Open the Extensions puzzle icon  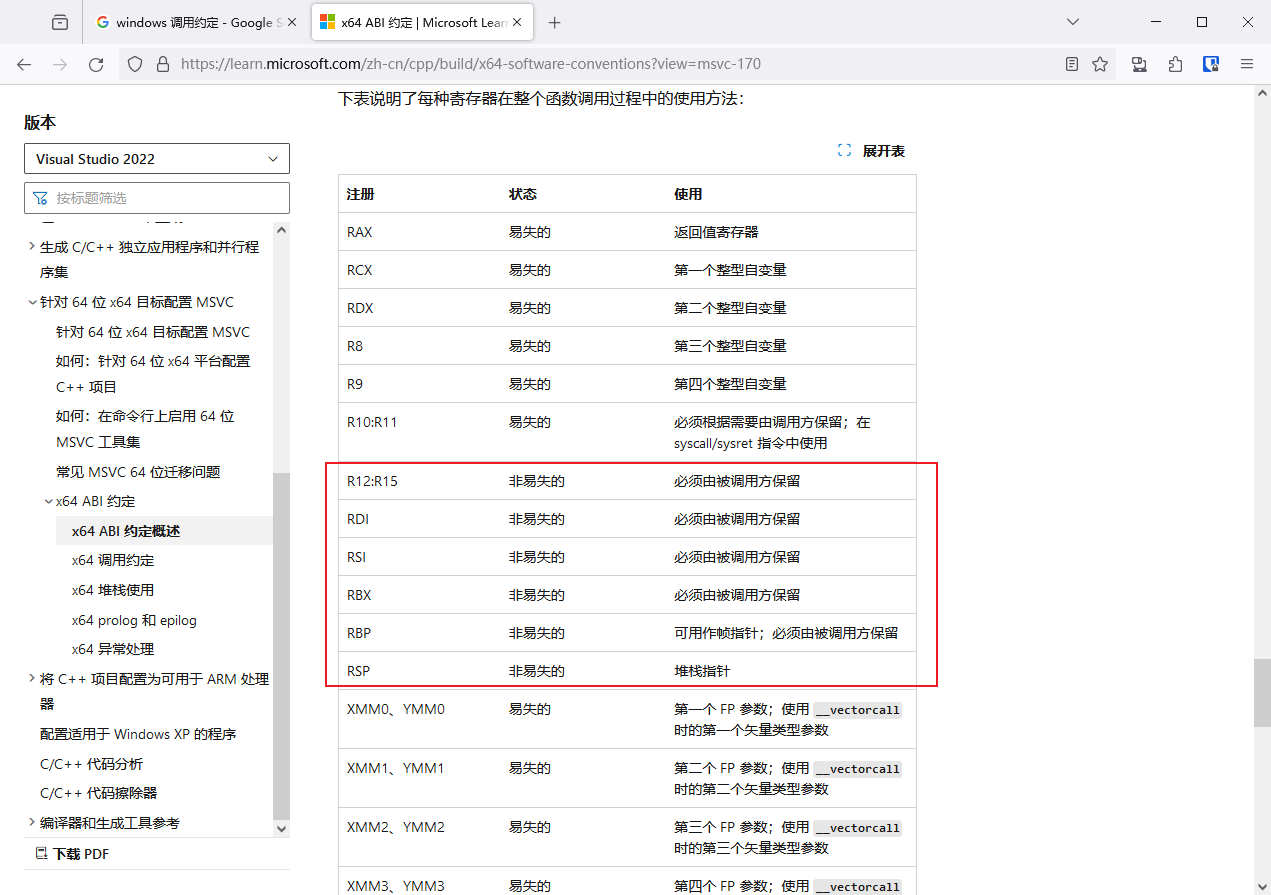coord(1175,64)
